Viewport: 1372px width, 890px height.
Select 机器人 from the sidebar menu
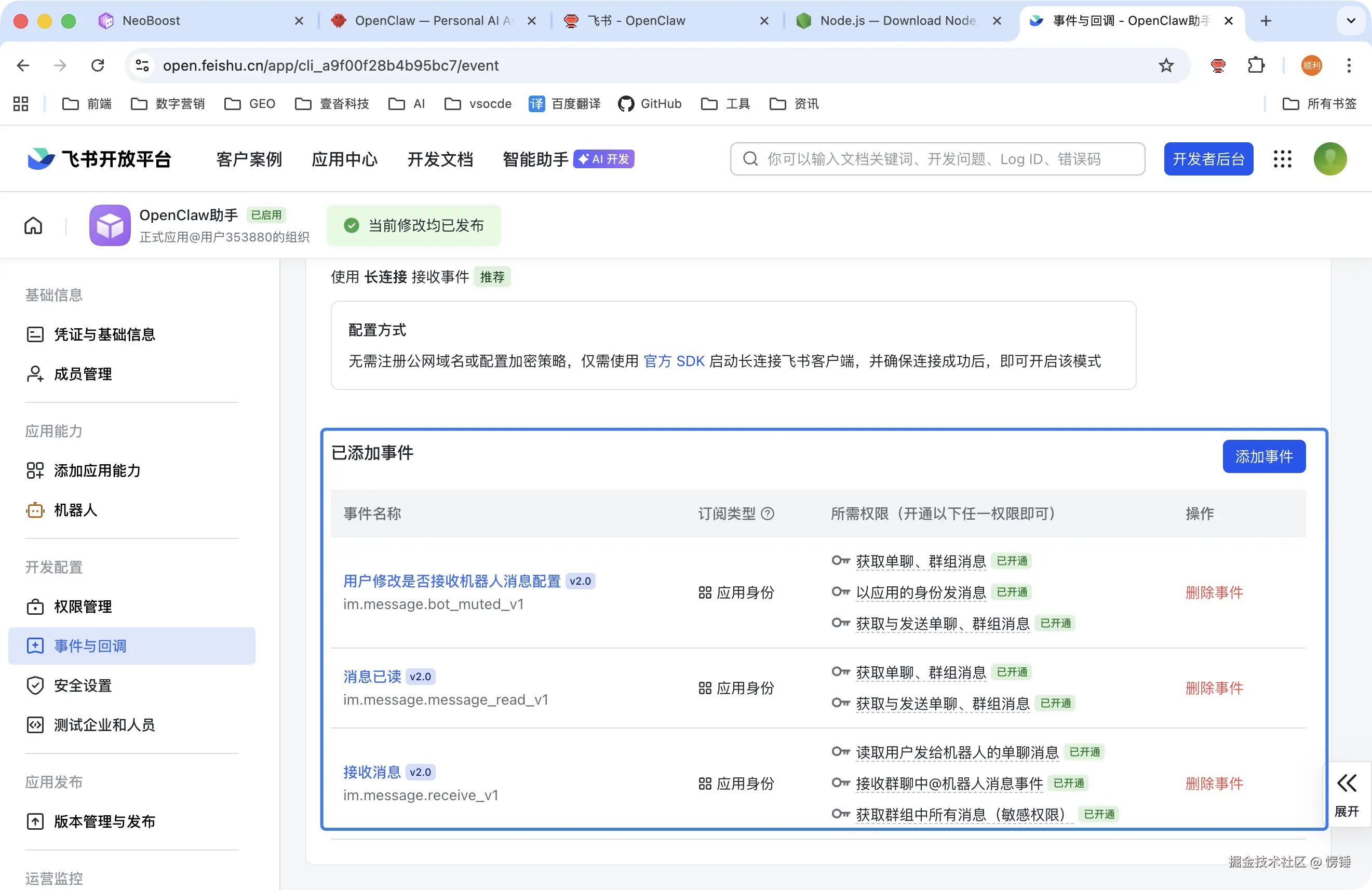click(x=75, y=510)
